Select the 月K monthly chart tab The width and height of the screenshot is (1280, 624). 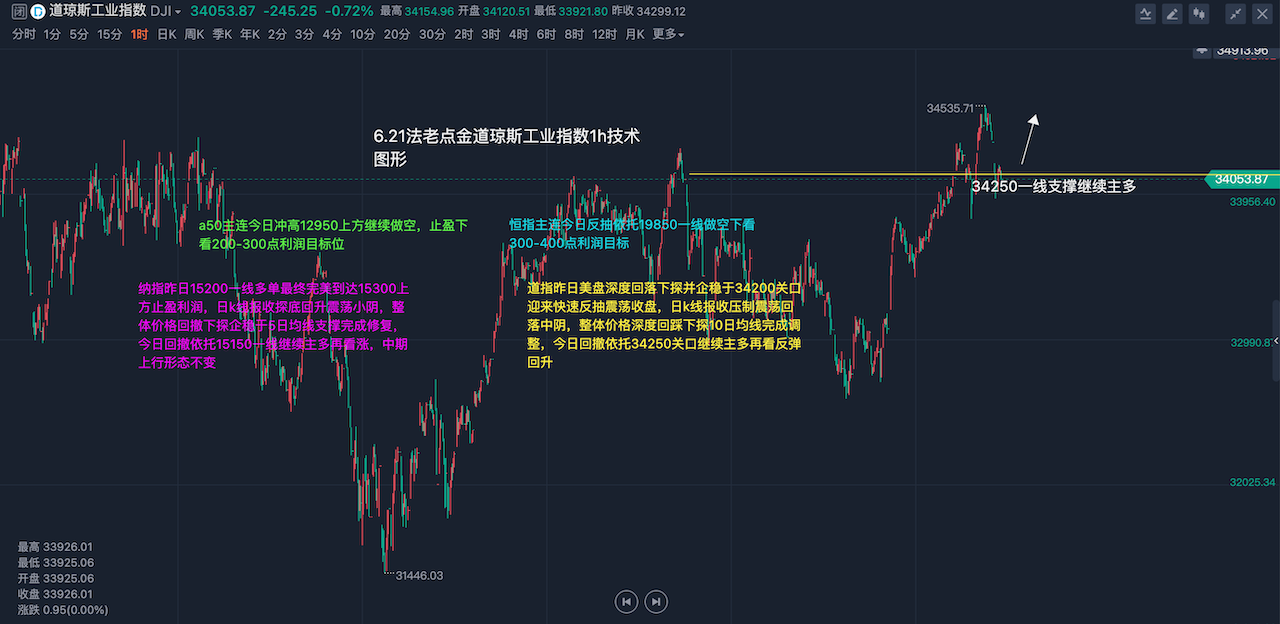[634, 34]
